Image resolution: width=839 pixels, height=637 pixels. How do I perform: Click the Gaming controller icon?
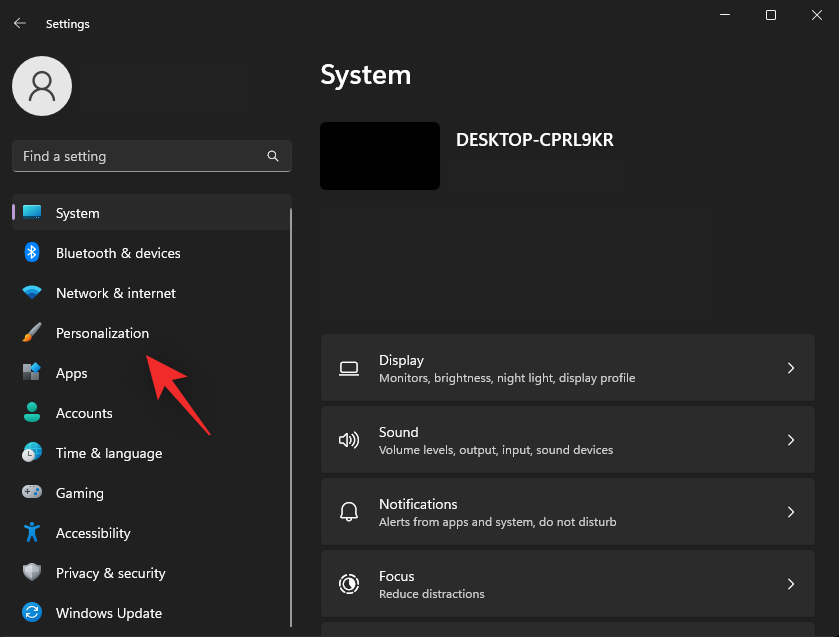pos(31,492)
